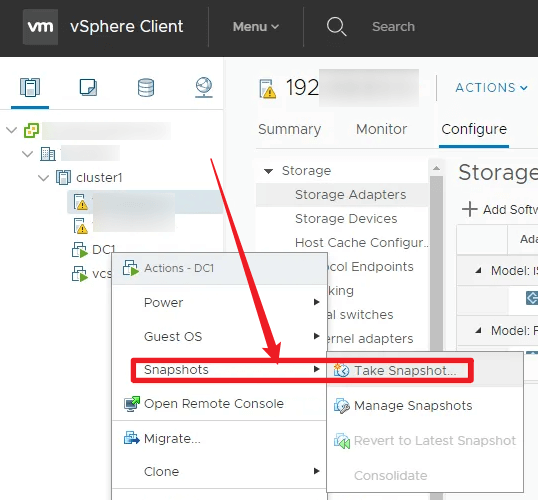Select the DC1 virtual machine

104,249
